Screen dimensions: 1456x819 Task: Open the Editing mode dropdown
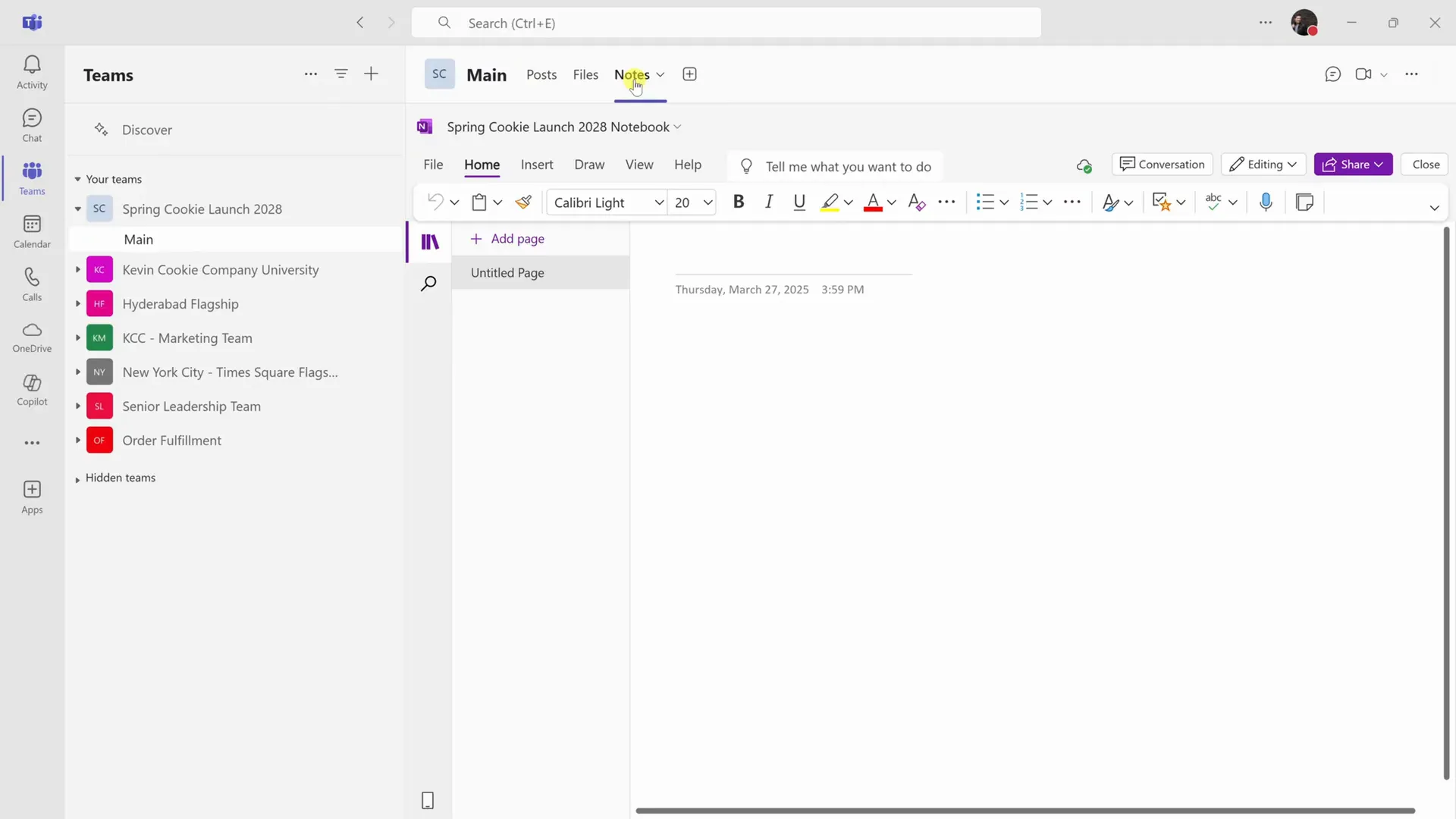(x=1263, y=165)
